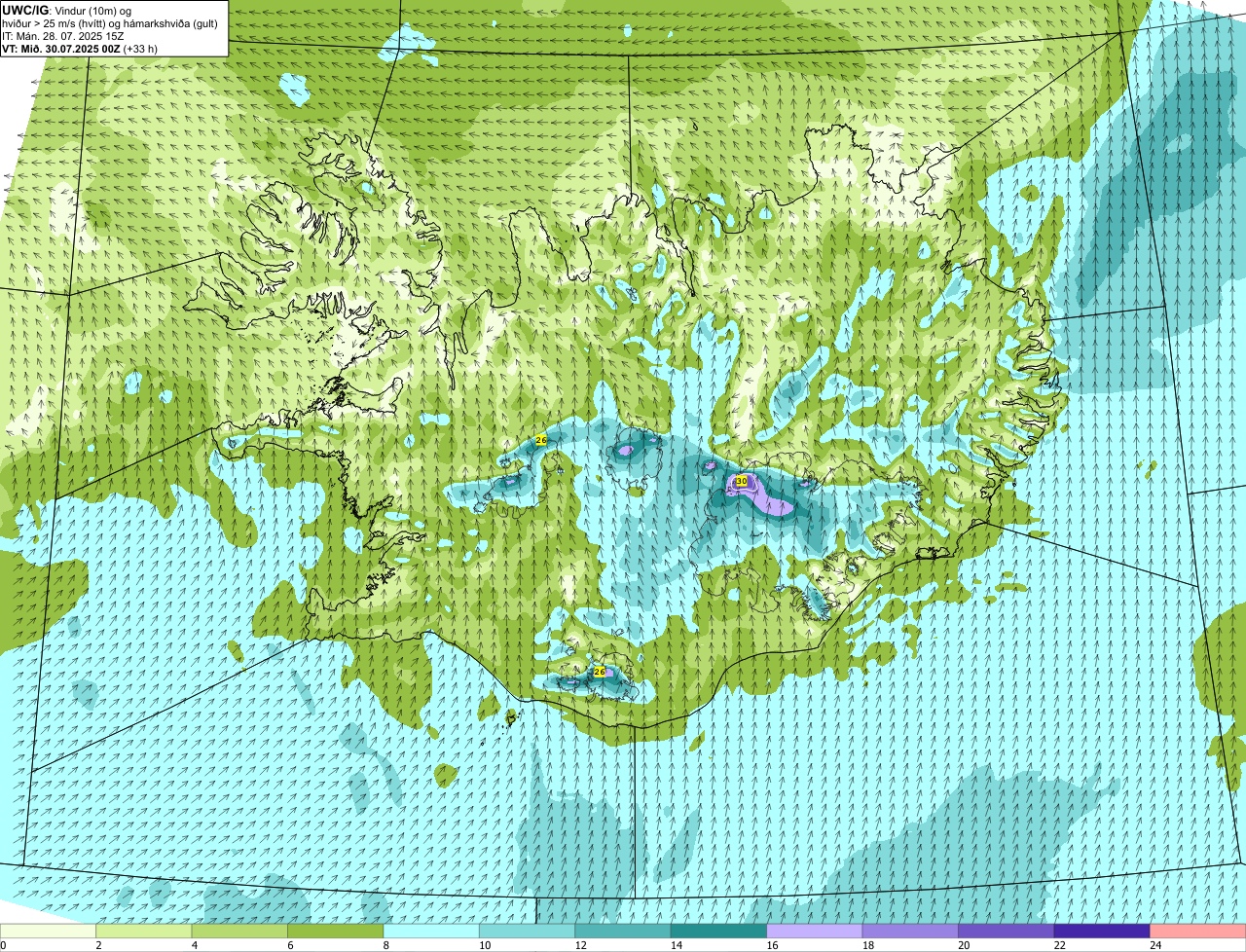The image size is (1246, 952).
Task: Click the yellow gust marker labeled 30
Action: 741,481
